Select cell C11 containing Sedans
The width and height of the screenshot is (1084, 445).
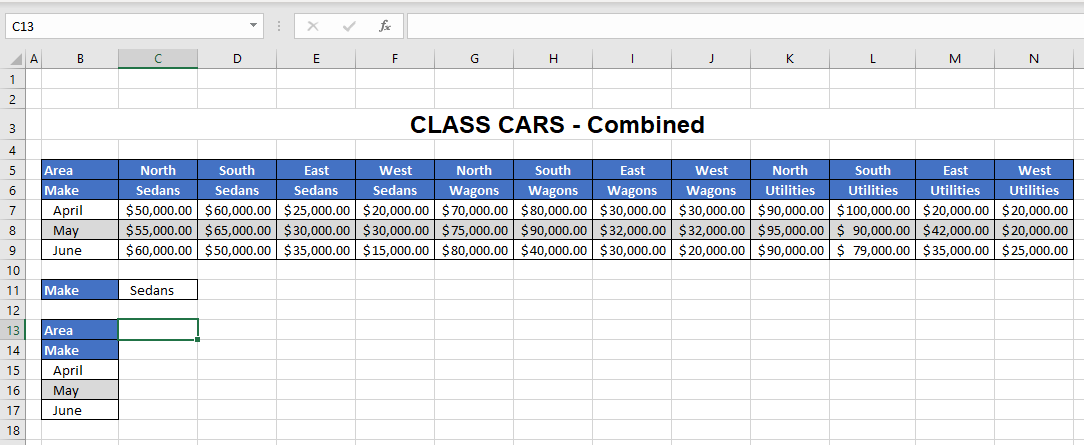pyautogui.click(x=158, y=290)
